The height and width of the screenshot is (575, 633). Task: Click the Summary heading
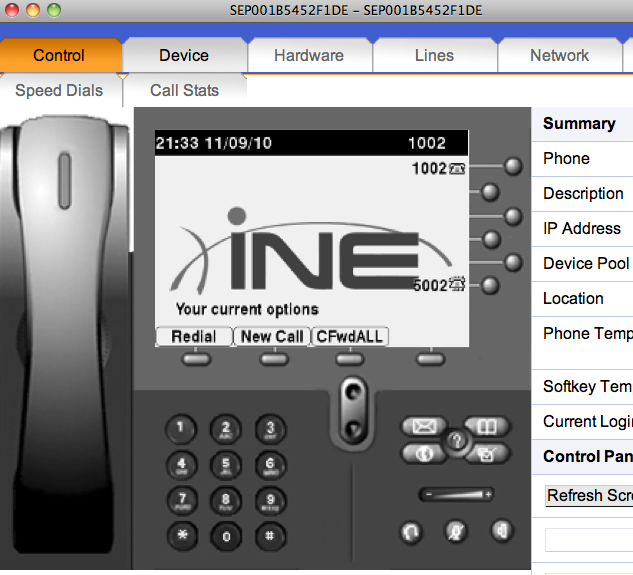tap(579, 124)
